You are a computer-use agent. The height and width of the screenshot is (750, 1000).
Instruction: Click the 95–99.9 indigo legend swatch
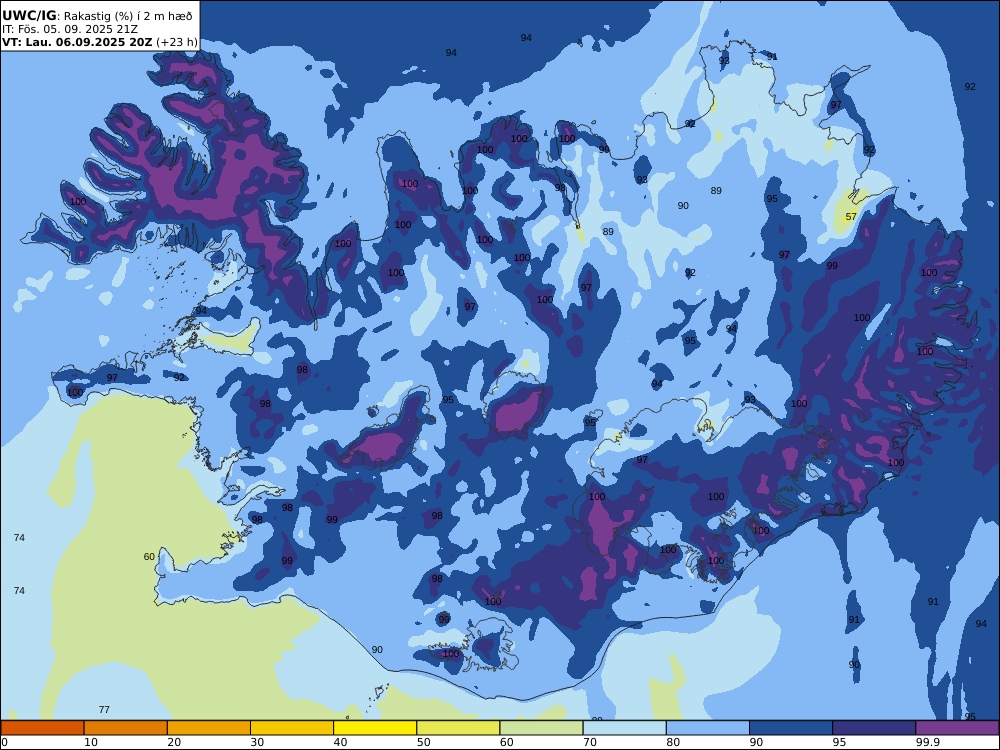pyautogui.click(x=874, y=728)
